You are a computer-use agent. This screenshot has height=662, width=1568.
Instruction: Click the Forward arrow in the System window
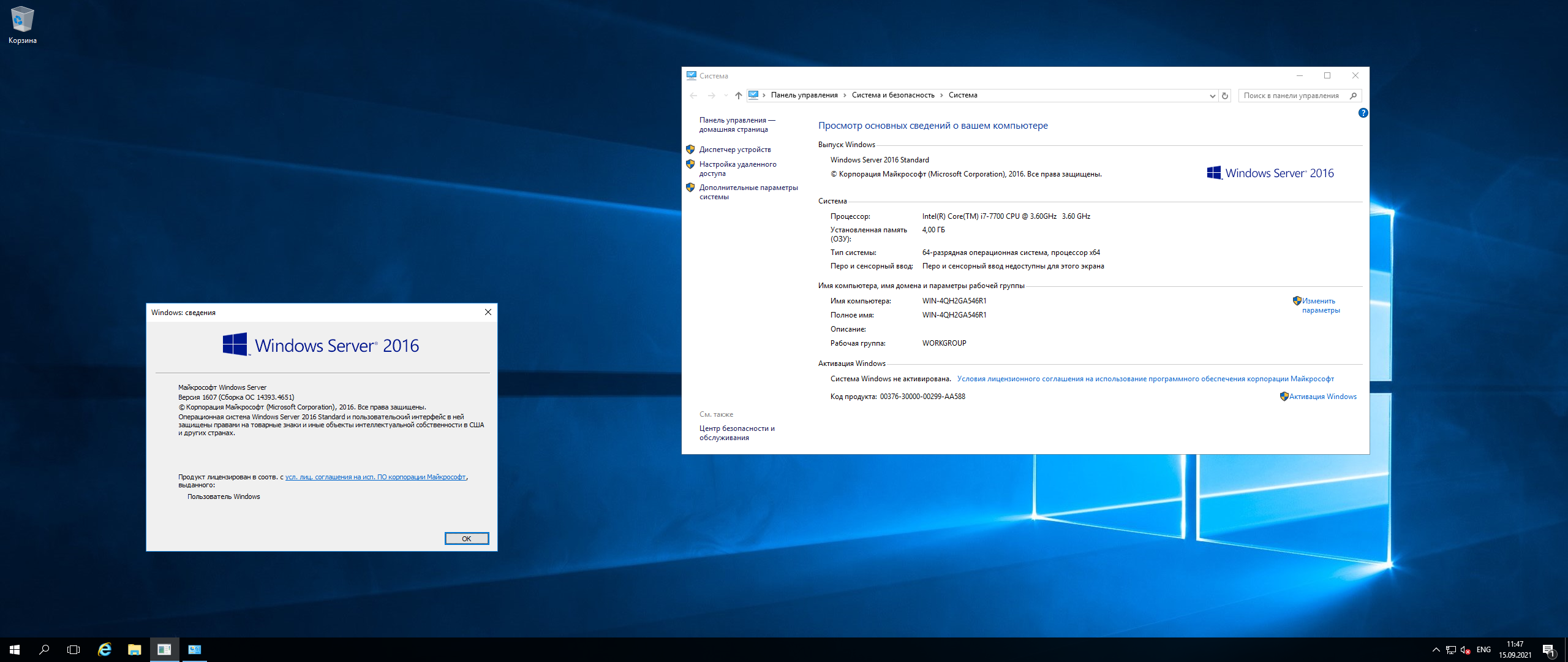pyautogui.click(x=711, y=96)
